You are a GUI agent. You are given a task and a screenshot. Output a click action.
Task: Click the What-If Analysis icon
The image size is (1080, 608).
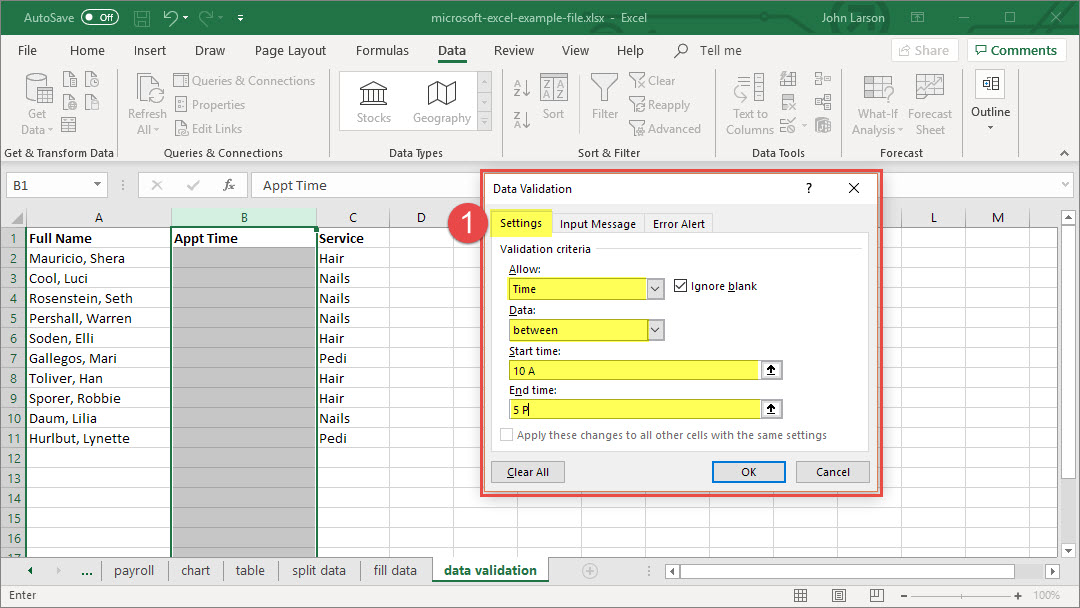pyautogui.click(x=877, y=90)
